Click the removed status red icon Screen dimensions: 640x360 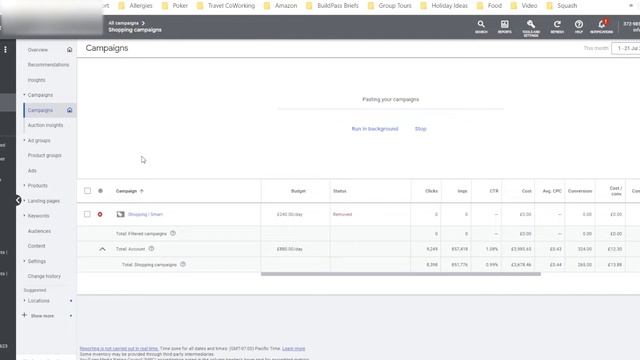coord(100,214)
